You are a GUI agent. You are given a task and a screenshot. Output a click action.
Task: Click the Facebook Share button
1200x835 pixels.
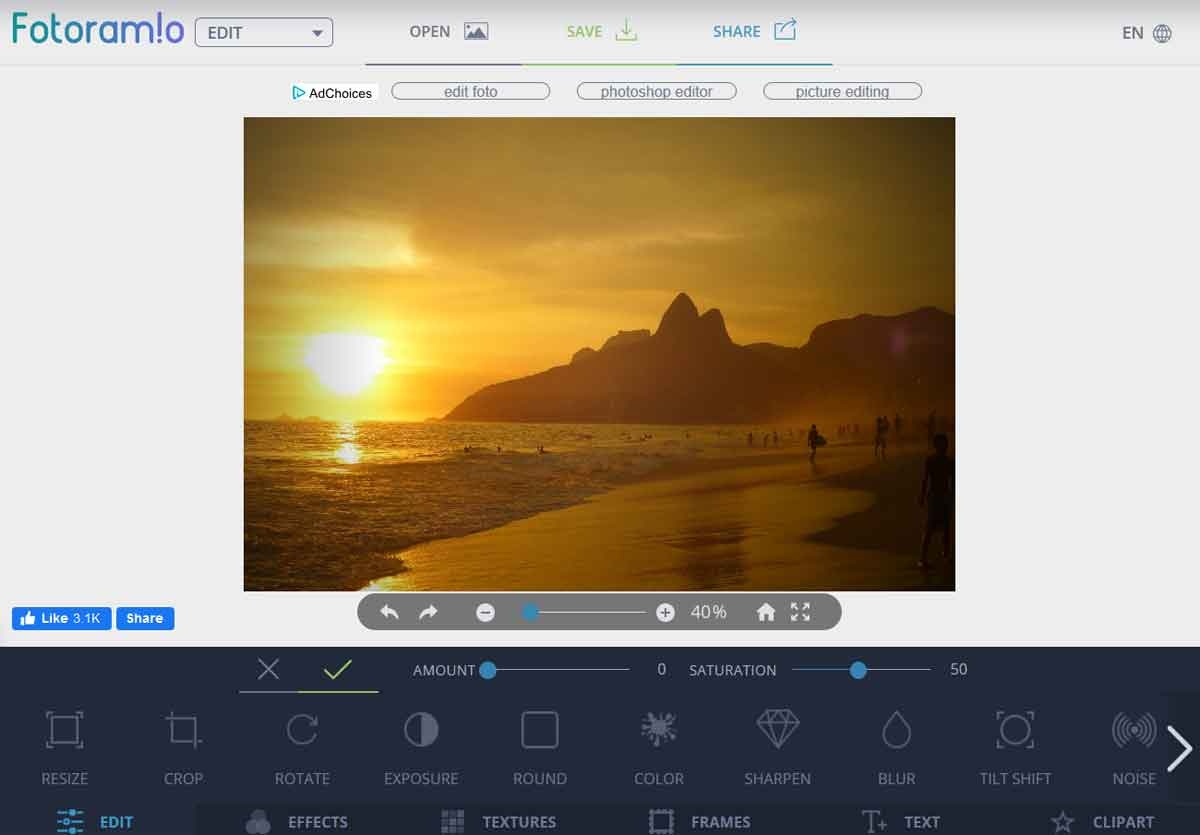tap(145, 618)
